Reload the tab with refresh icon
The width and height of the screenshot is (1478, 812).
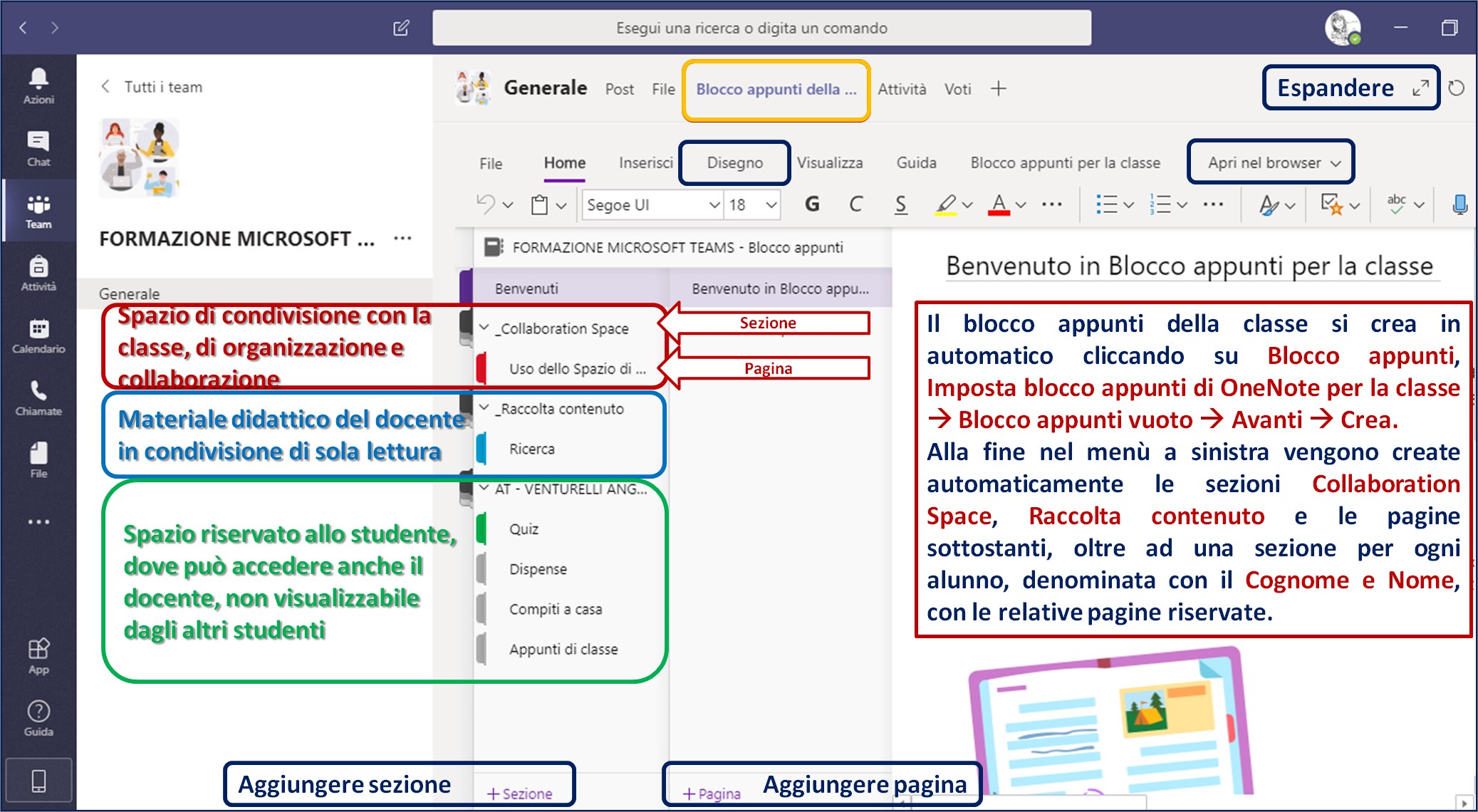(x=1456, y=88)
